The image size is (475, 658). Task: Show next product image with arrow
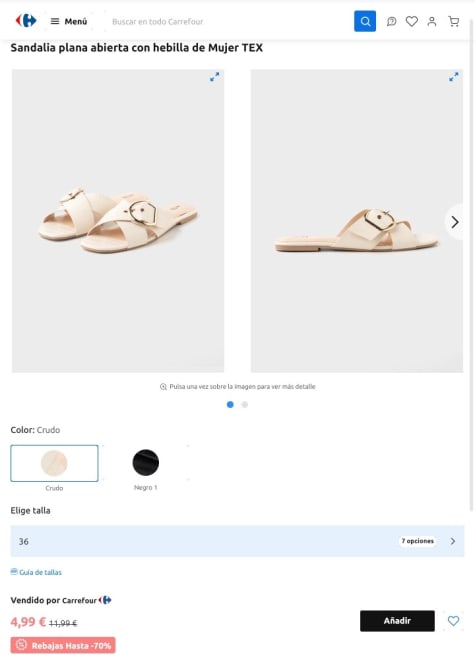(455, 222)
